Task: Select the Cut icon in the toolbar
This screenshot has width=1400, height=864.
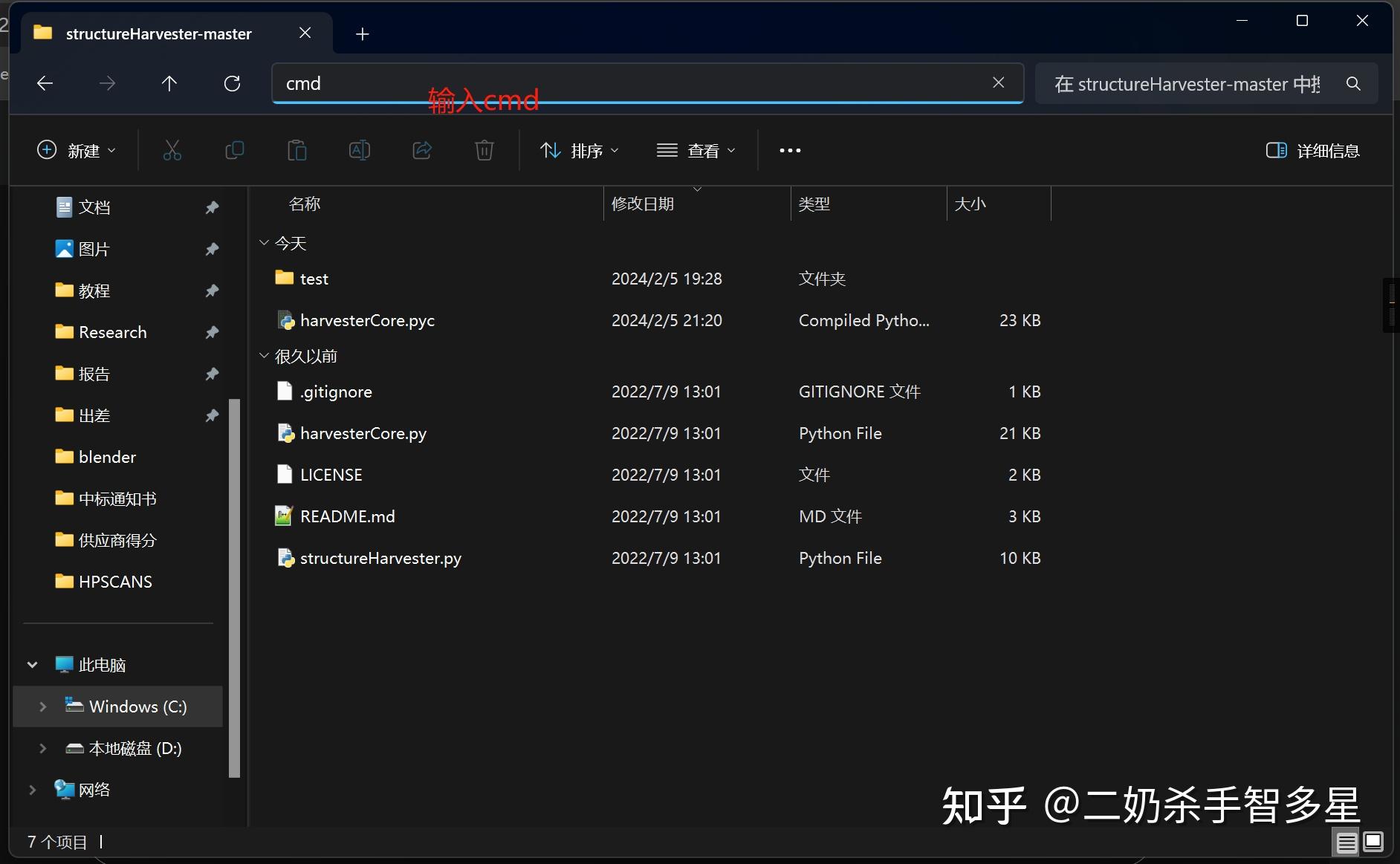Action: [x=172, y=150]
